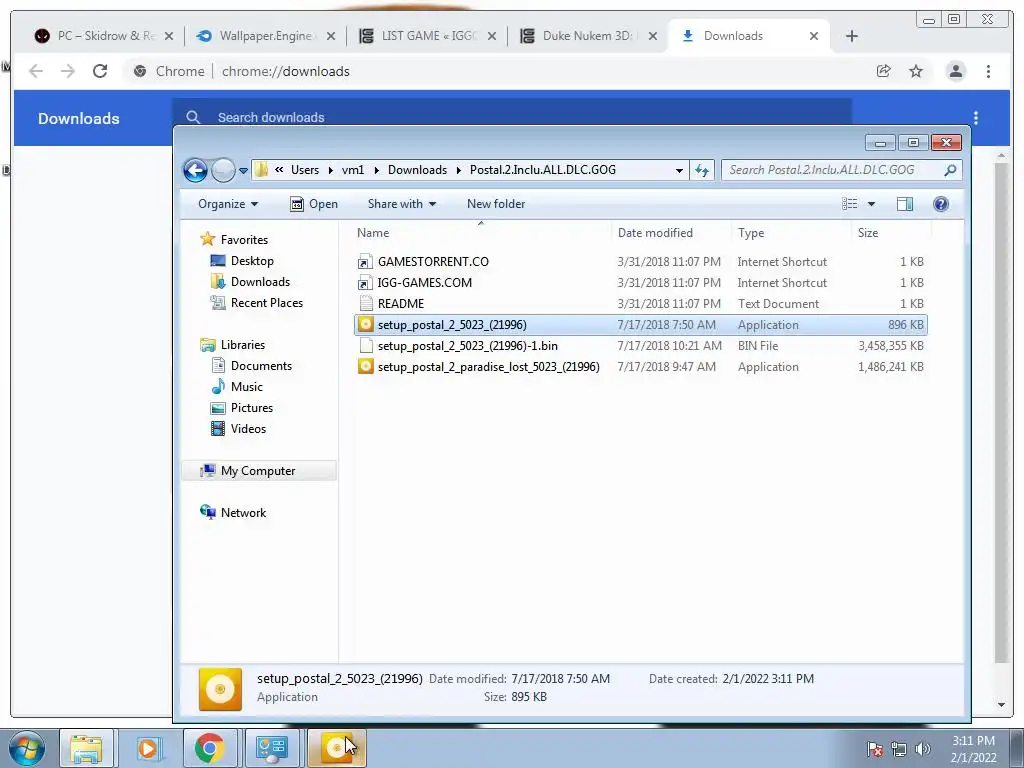Select the setup_postal_2_5023_(21996) application icon
Image resolution: width=1024 pixels, height=768 pixels.
(x=366, y=325)
